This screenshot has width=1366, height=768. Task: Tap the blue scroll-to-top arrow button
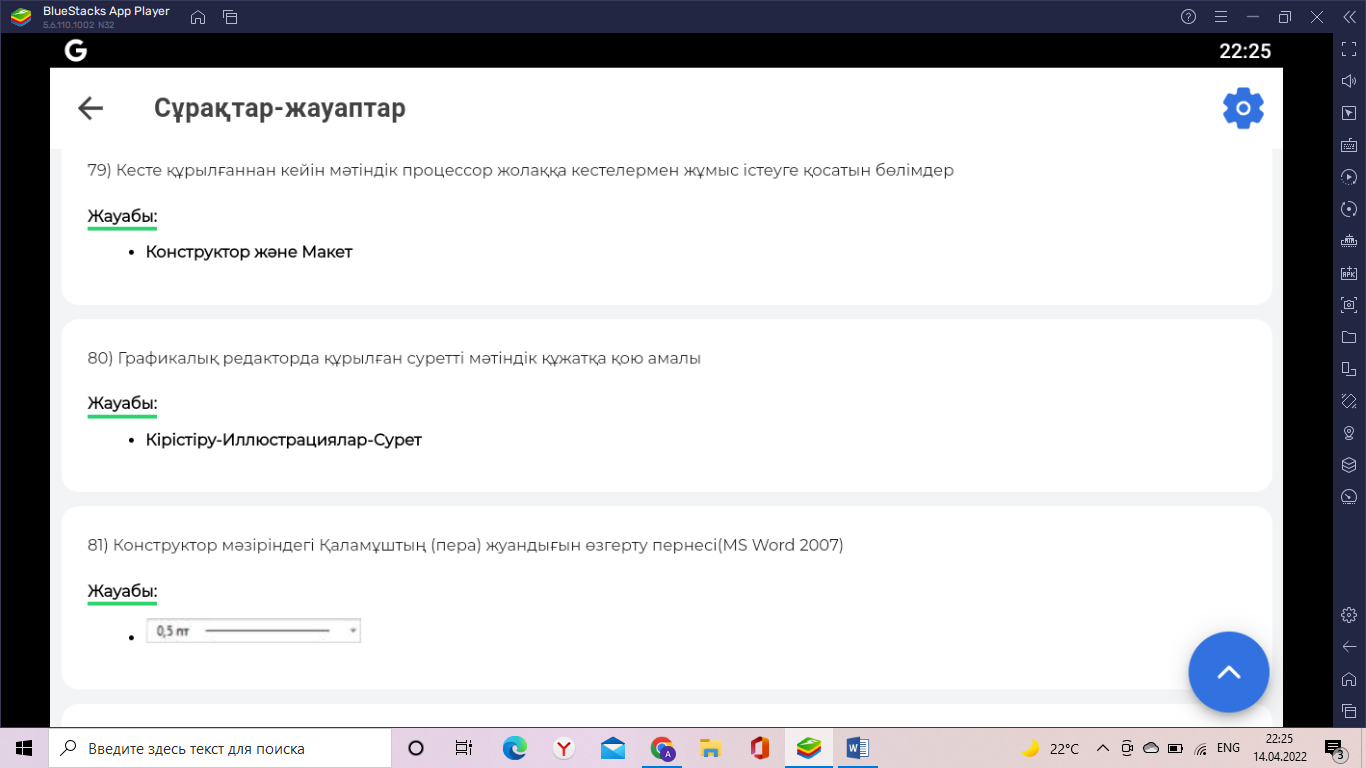(x=1228, y=672)
